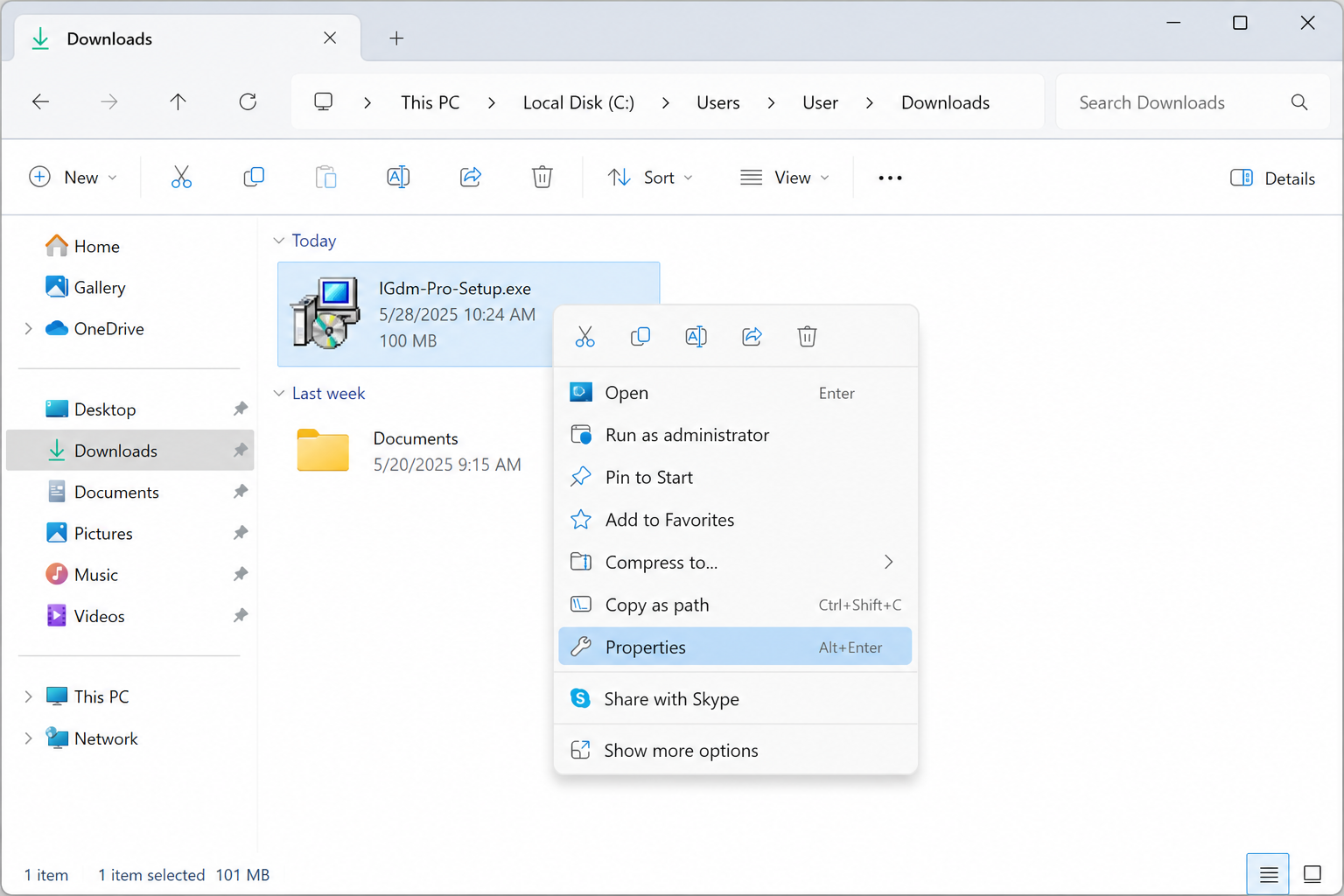Go back with the left arrow
1344x896 pixels.
coord(40,102)
